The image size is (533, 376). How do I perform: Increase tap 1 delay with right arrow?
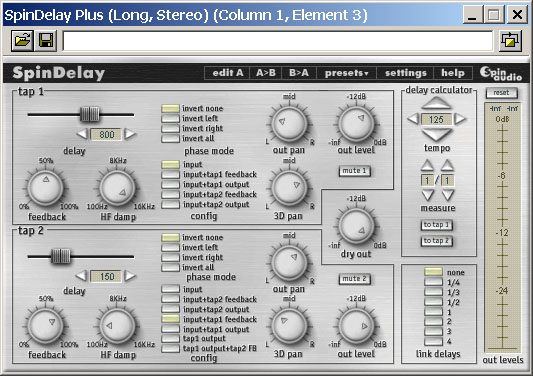[130, 134]
